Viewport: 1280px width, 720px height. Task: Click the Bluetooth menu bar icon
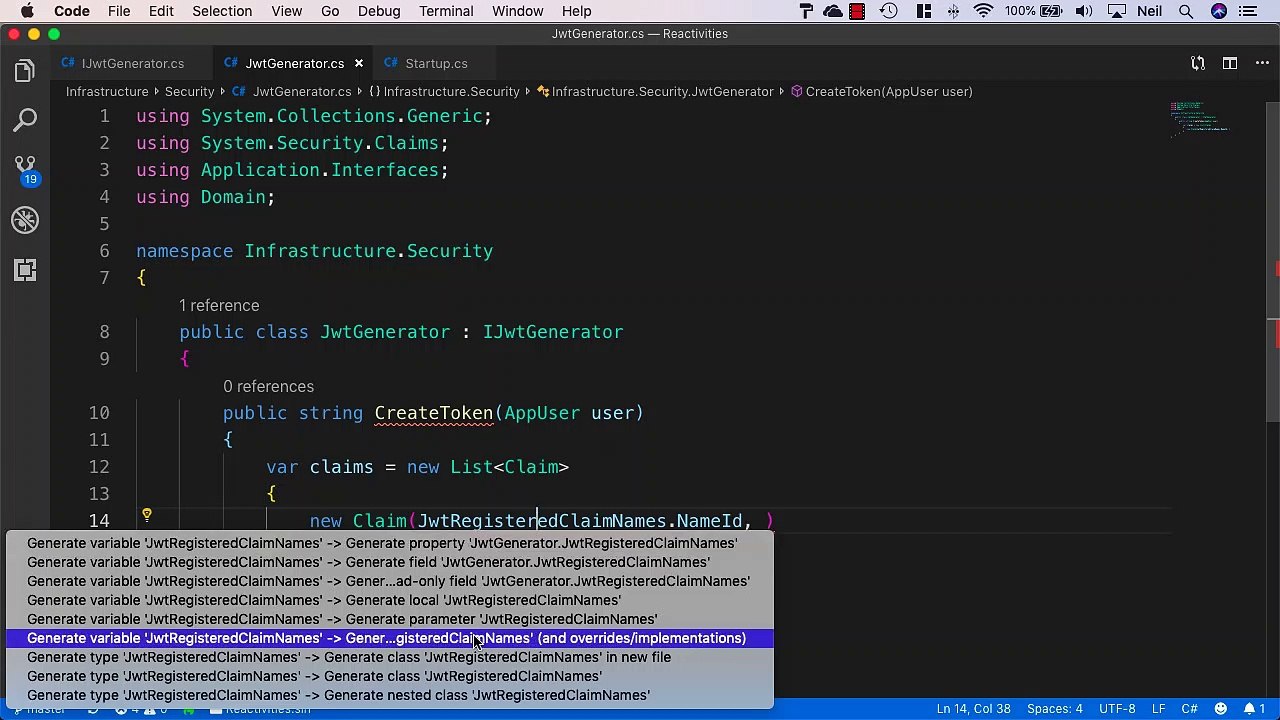click(953, 11)
